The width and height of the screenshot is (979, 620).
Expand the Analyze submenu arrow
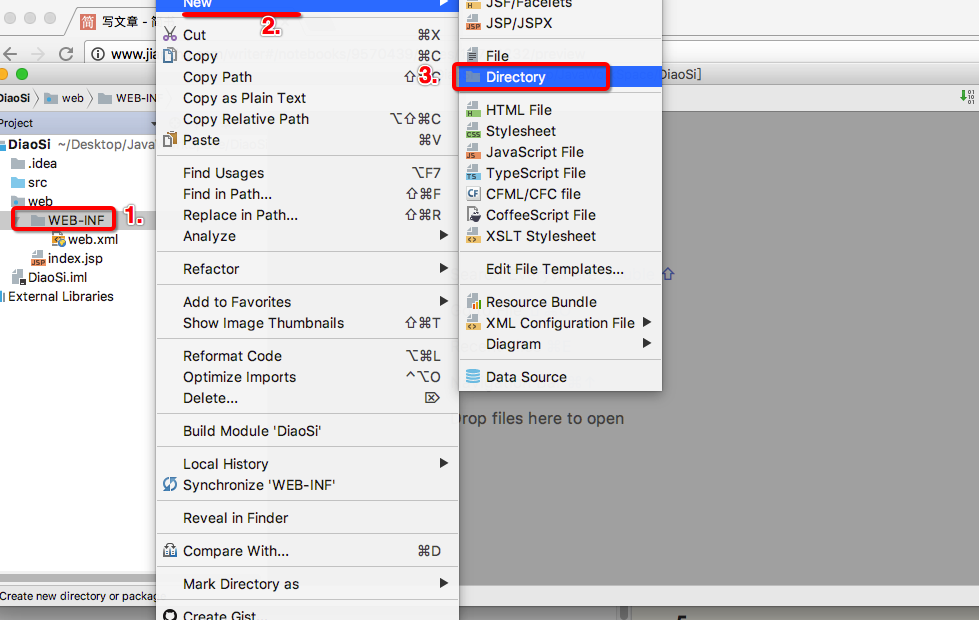click(443, 235)
